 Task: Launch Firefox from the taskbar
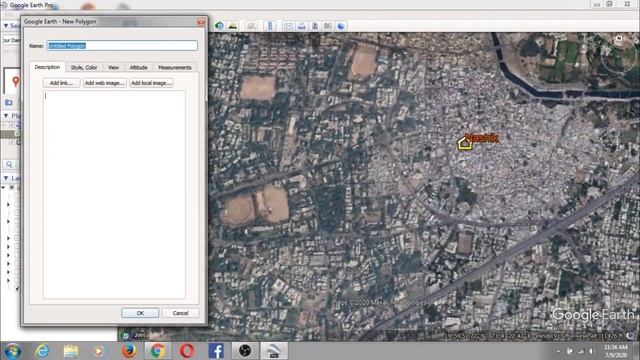pos(129,351)
